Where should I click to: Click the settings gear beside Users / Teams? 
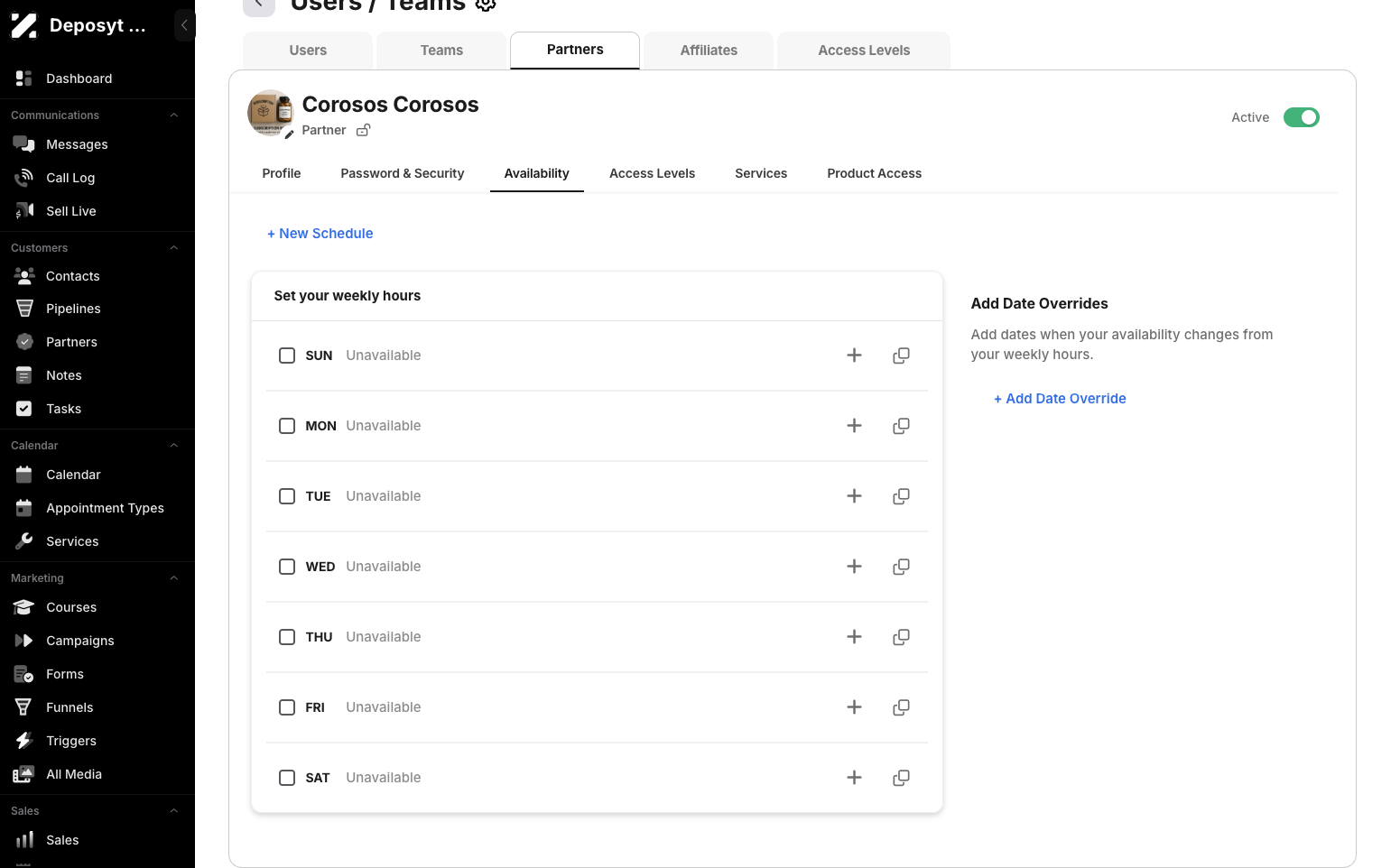[x=486, y=5]
